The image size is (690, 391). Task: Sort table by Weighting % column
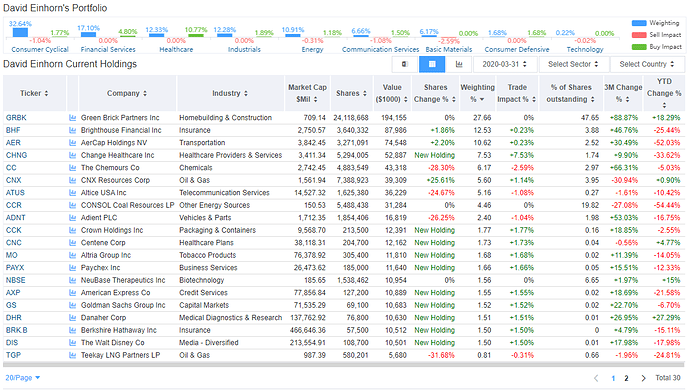477,93
